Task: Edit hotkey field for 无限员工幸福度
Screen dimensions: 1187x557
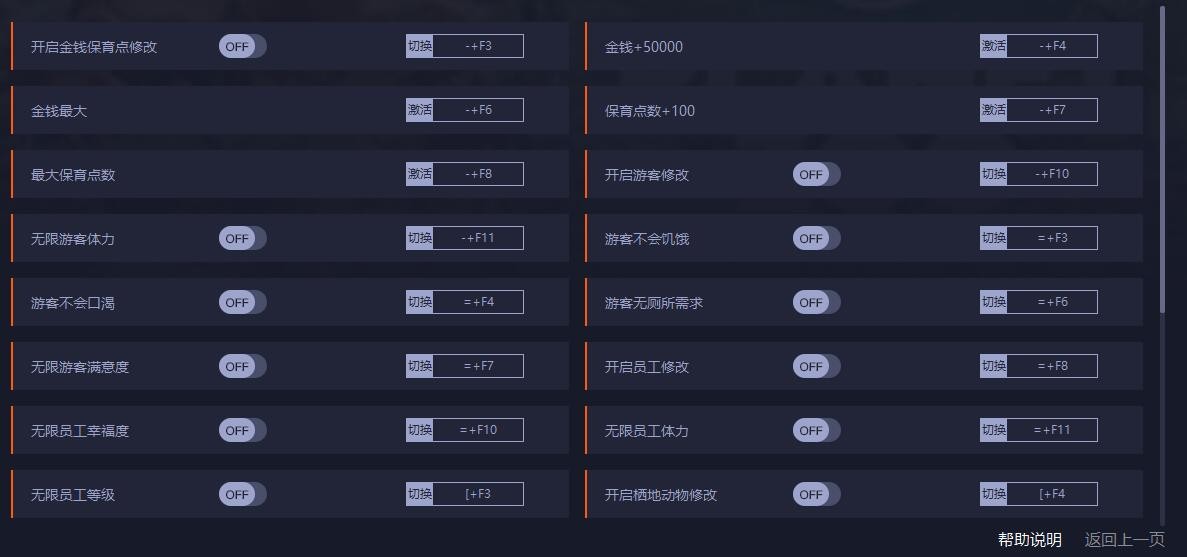Action: click(478, 430)
